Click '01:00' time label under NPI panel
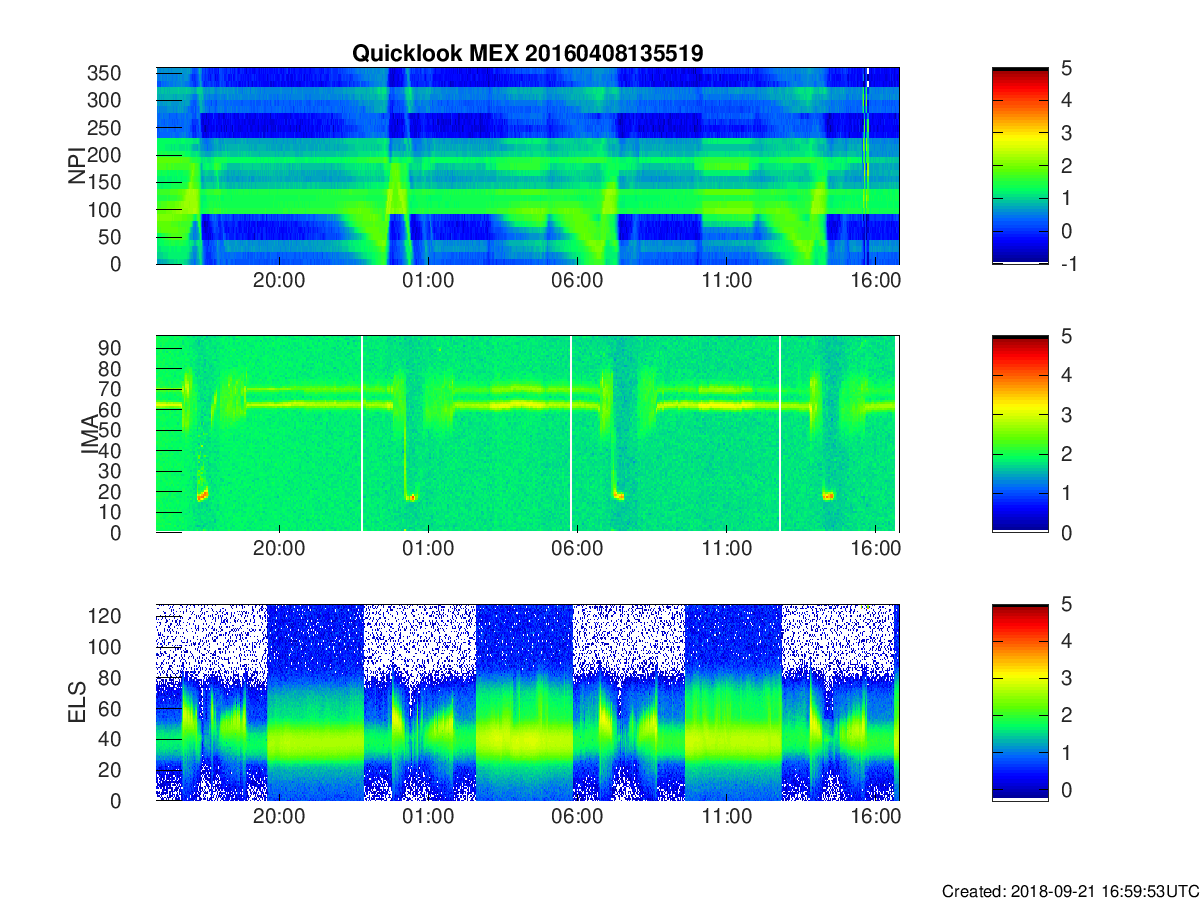This screenshot has height=900, width=1200. pyautogui.click(x=428, y=281)
